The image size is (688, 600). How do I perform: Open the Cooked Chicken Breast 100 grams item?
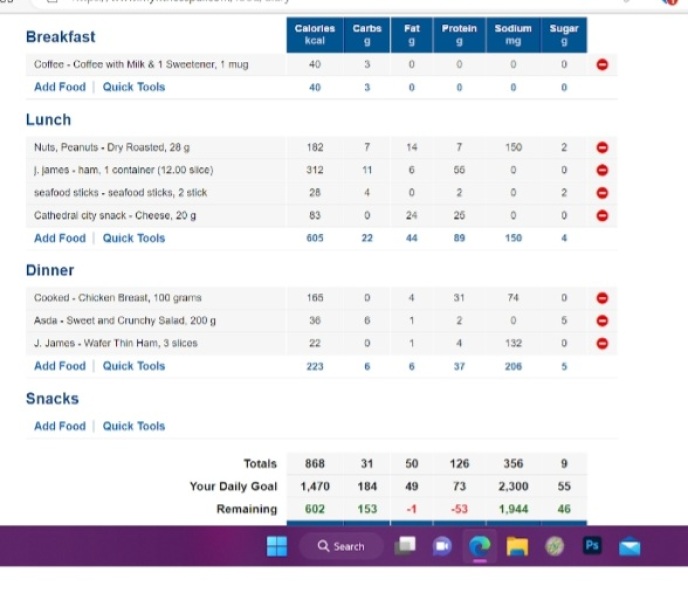pyautogui.click(x=118, y=298)
